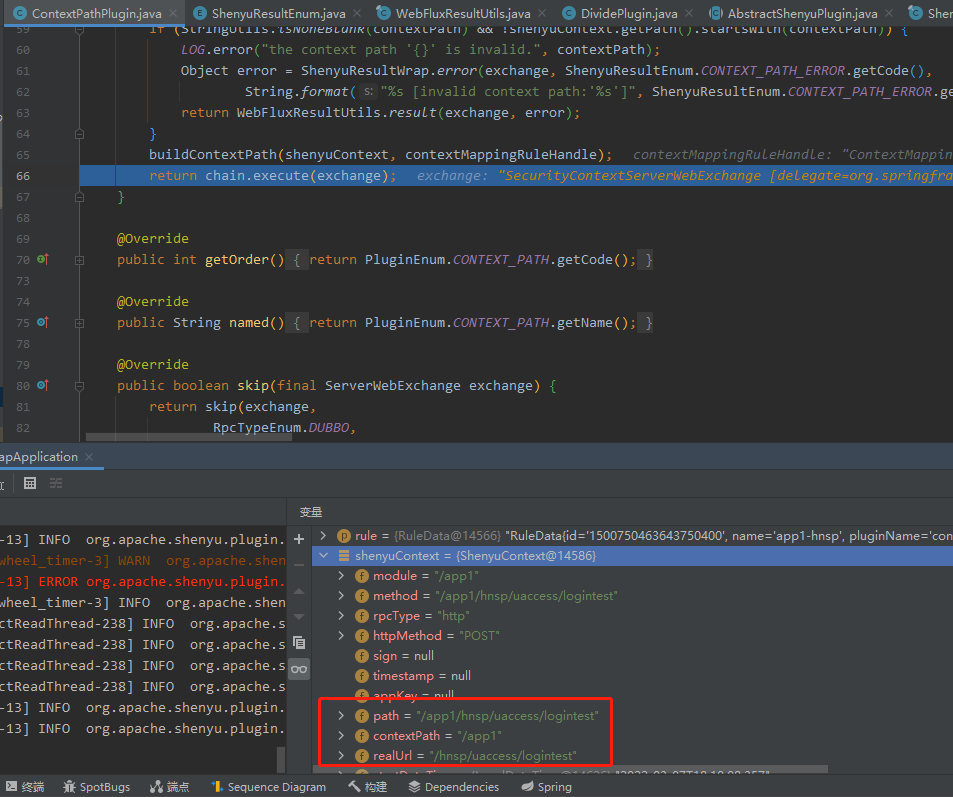Click the override gutter icon beside getOrder()
Viewport: 953px width, 797px height.
43,260
